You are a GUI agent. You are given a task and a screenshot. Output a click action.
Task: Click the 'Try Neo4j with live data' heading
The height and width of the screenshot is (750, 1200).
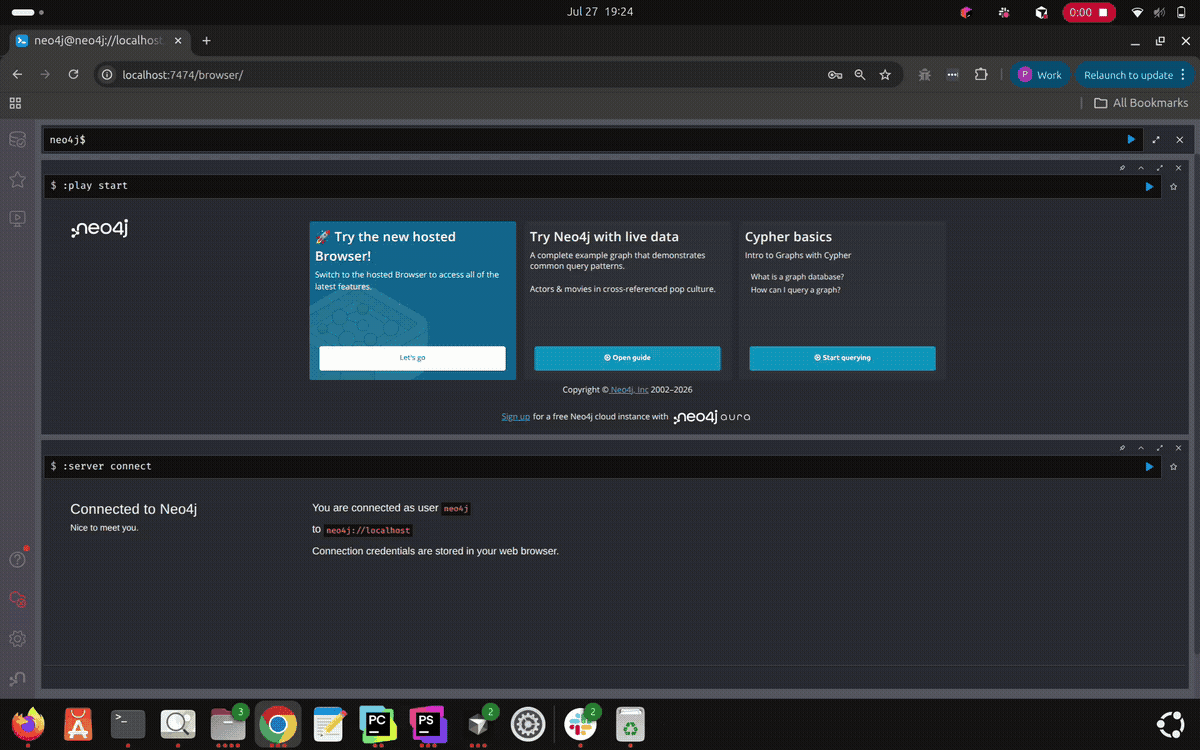(x=604, y=237)
